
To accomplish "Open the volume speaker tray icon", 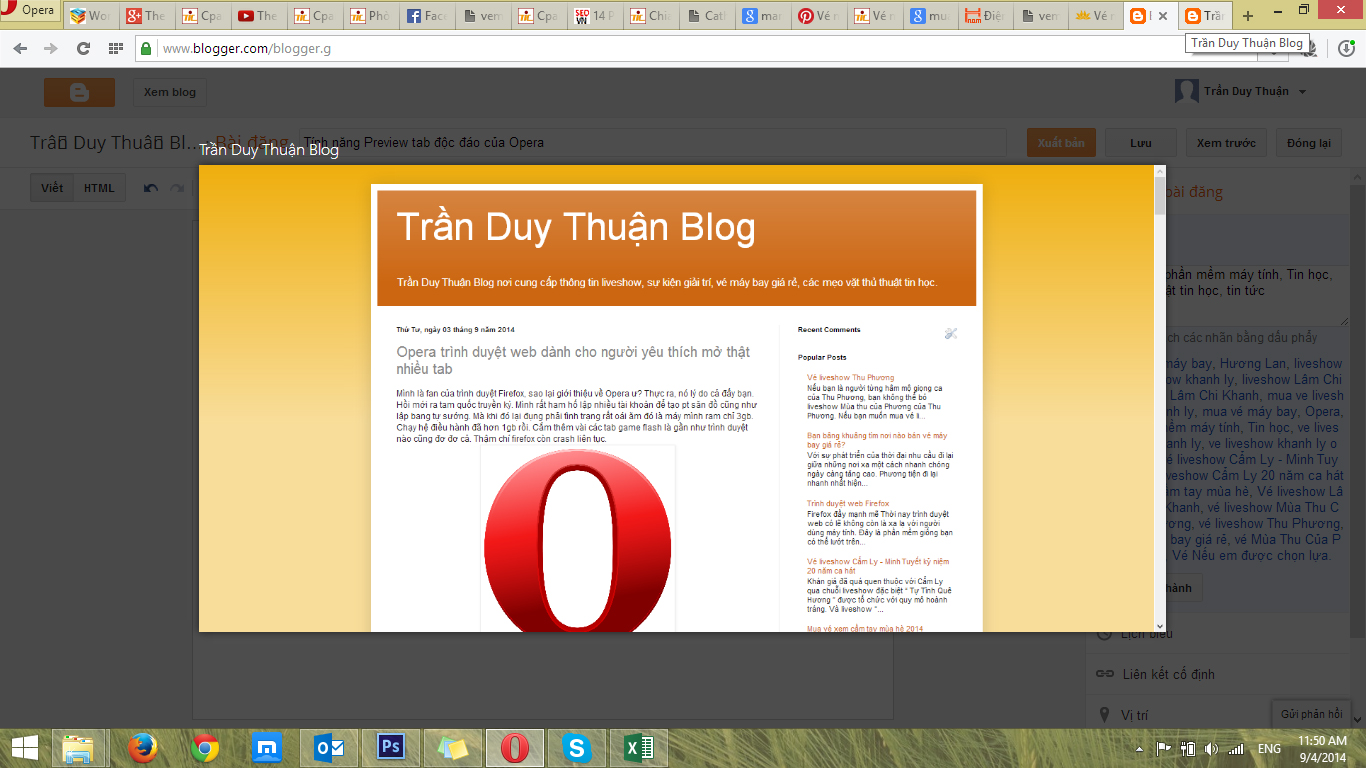I will pyautogui.click(x=1212, y=749).
